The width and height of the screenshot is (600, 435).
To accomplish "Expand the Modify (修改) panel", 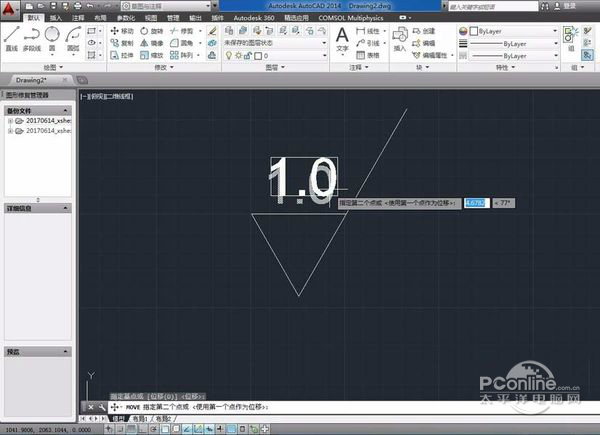I will click(164, 67).
